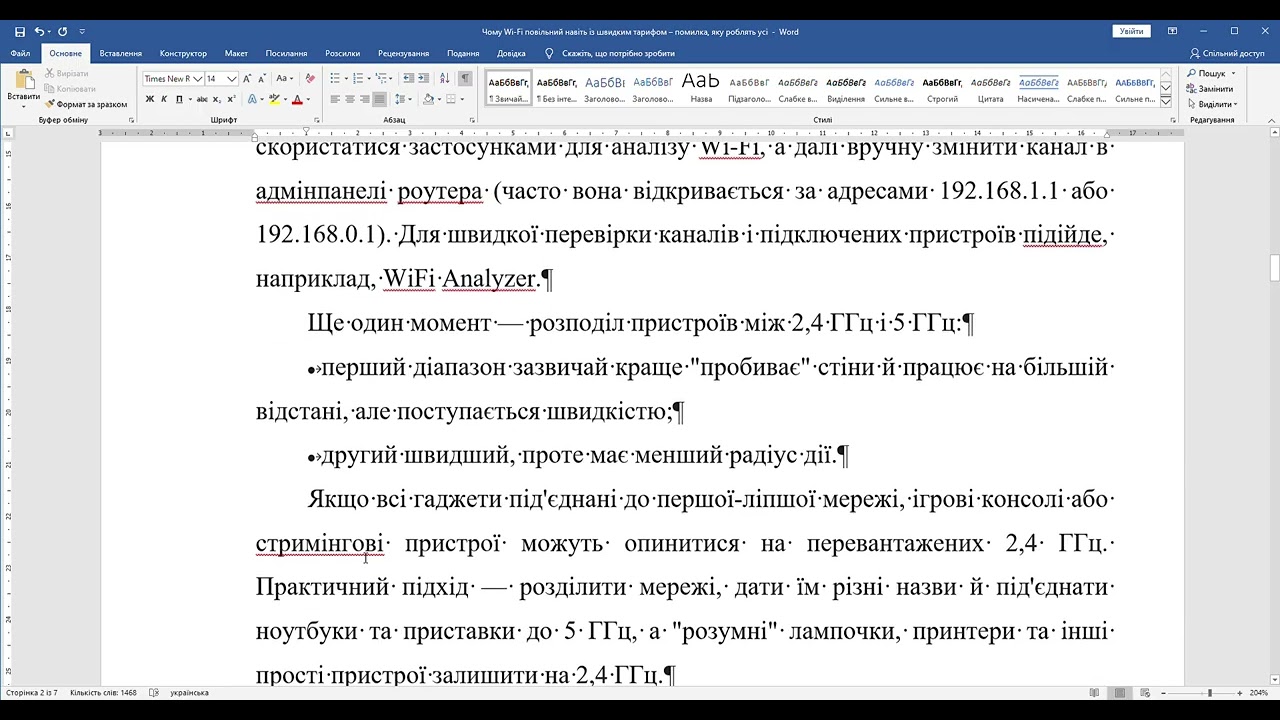Align text to the left
The width and height of the screenshot is (1280, 720).
[x=335, y=99]
